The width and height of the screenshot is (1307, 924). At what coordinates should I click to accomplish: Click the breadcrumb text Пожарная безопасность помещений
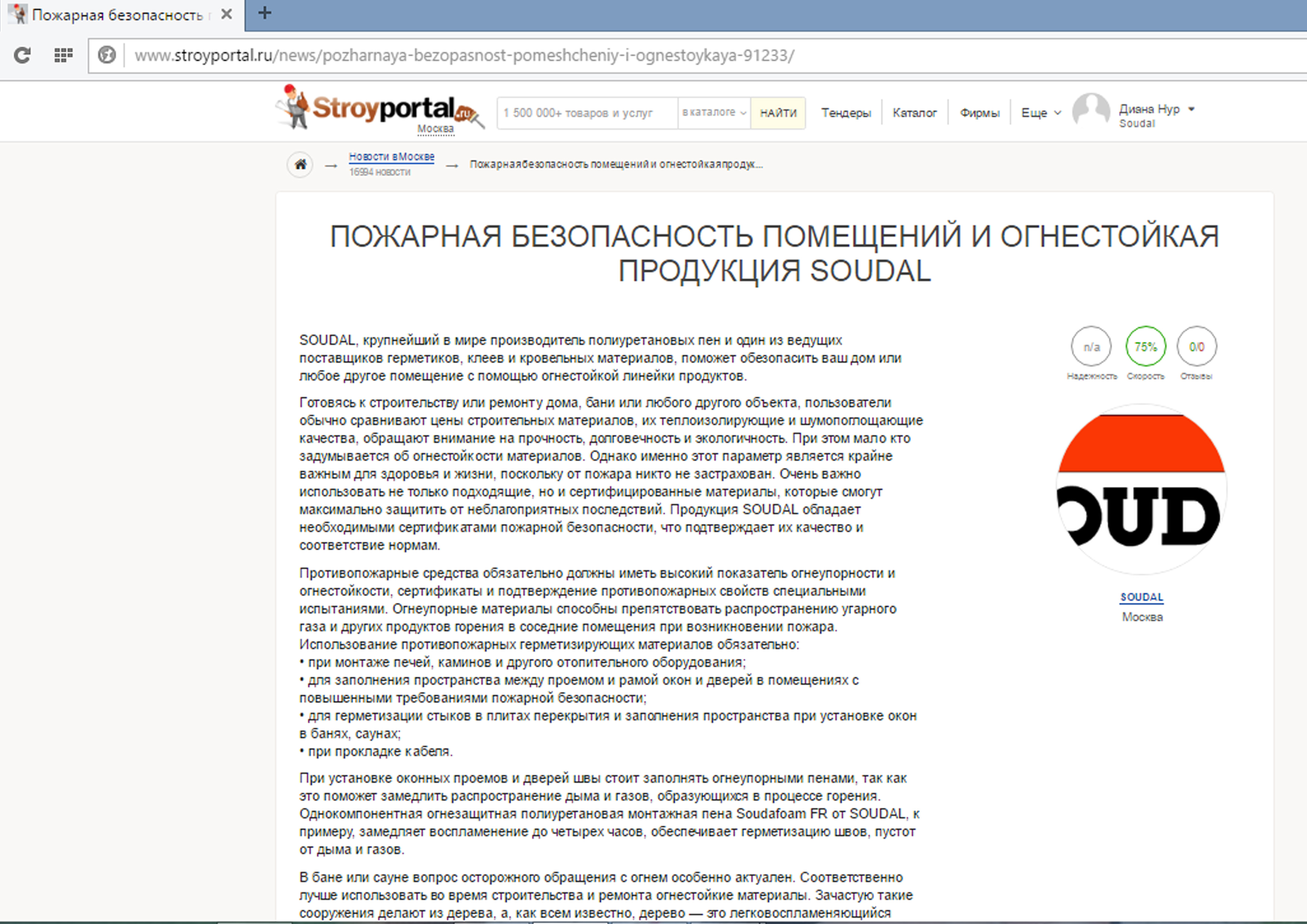click(616, 165)
